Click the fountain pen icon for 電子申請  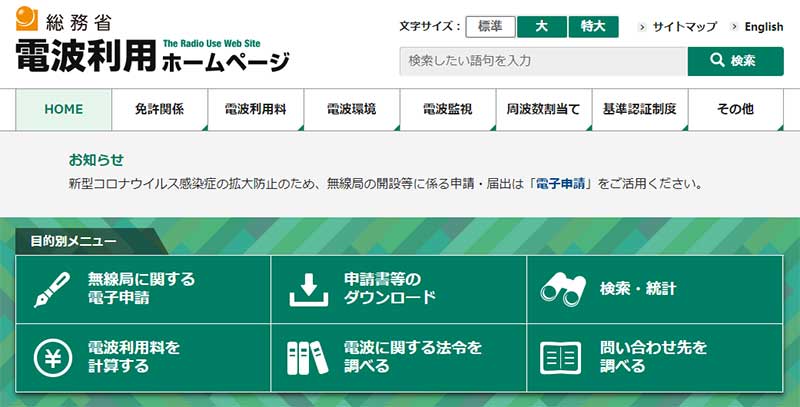pos(52,290)
